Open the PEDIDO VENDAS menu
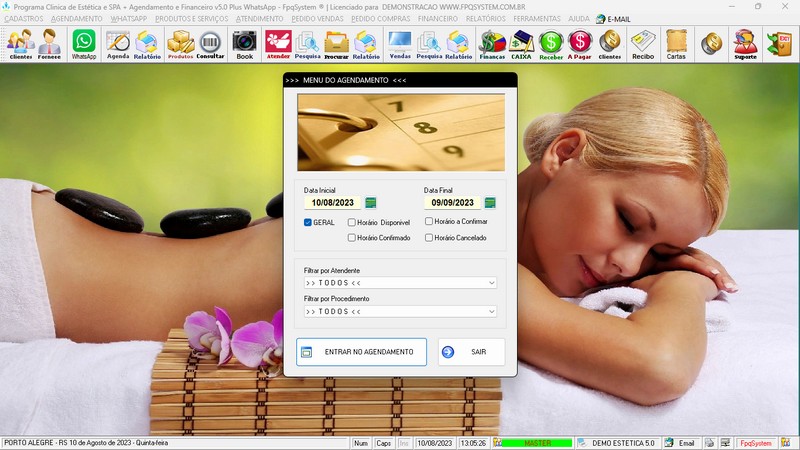This screenshot has width=800, height=450. coord(317,19)
